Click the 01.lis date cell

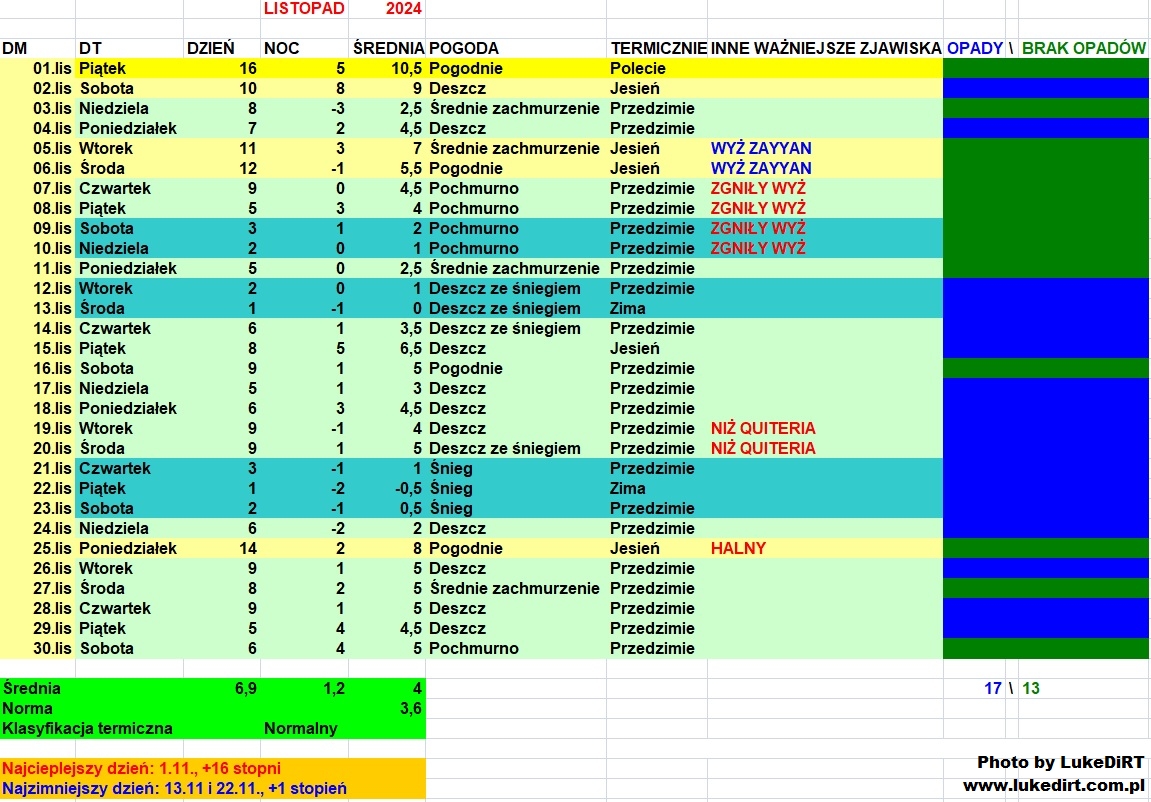[x=54, y=68]
